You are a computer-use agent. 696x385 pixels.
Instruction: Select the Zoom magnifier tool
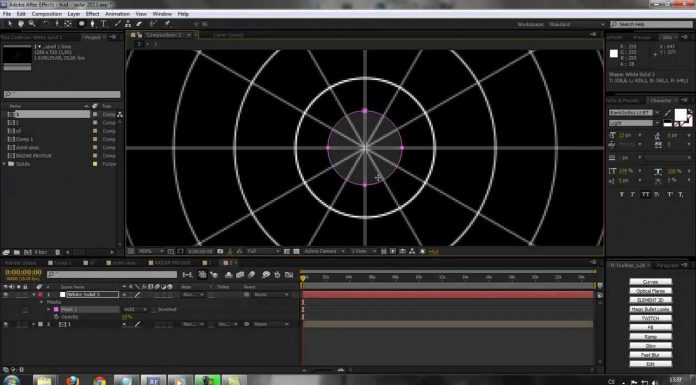(x=32, y=24)
